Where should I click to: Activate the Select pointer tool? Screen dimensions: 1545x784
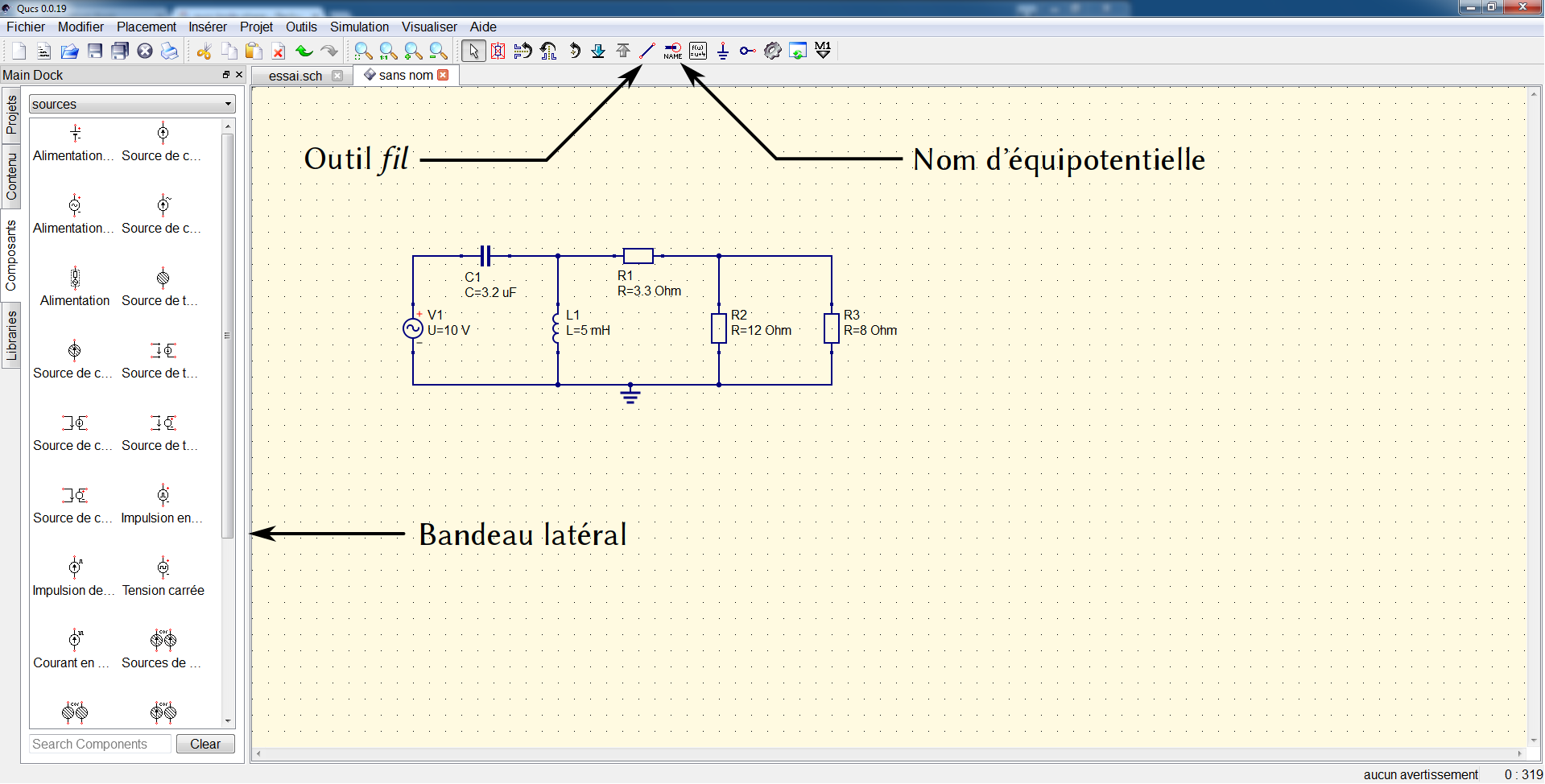tap(473, 52)
